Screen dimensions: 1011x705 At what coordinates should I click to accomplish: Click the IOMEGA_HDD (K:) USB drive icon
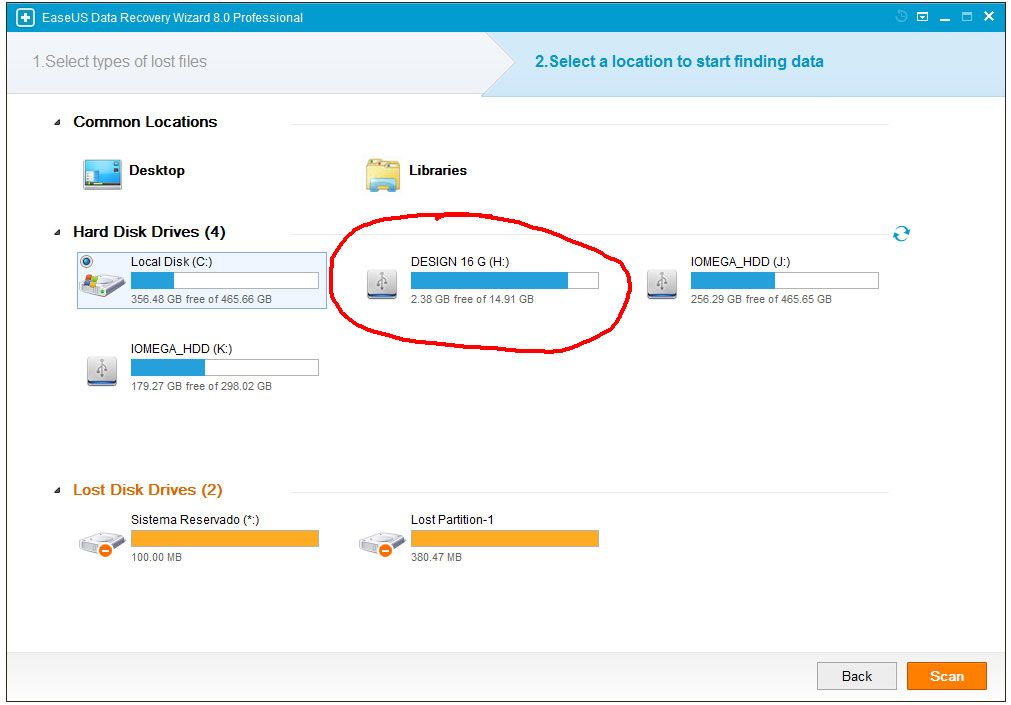pos(102,371)
